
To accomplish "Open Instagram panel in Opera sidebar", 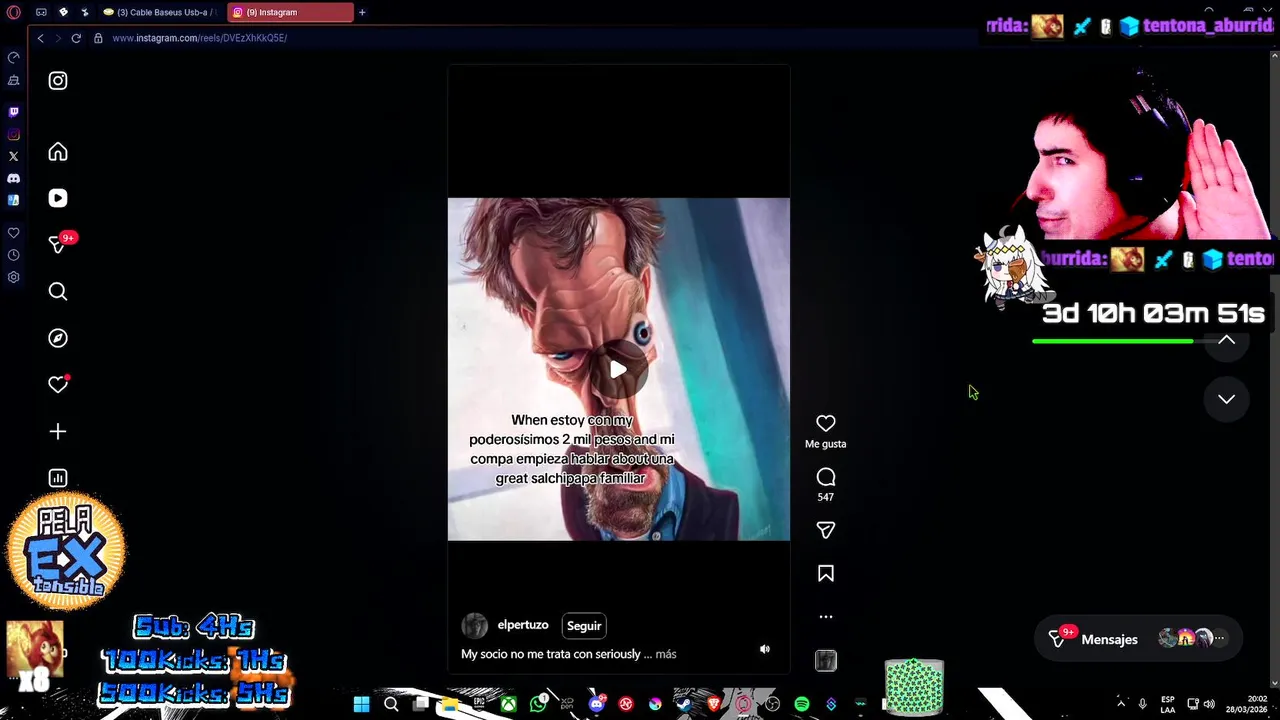I will (13, 134).
